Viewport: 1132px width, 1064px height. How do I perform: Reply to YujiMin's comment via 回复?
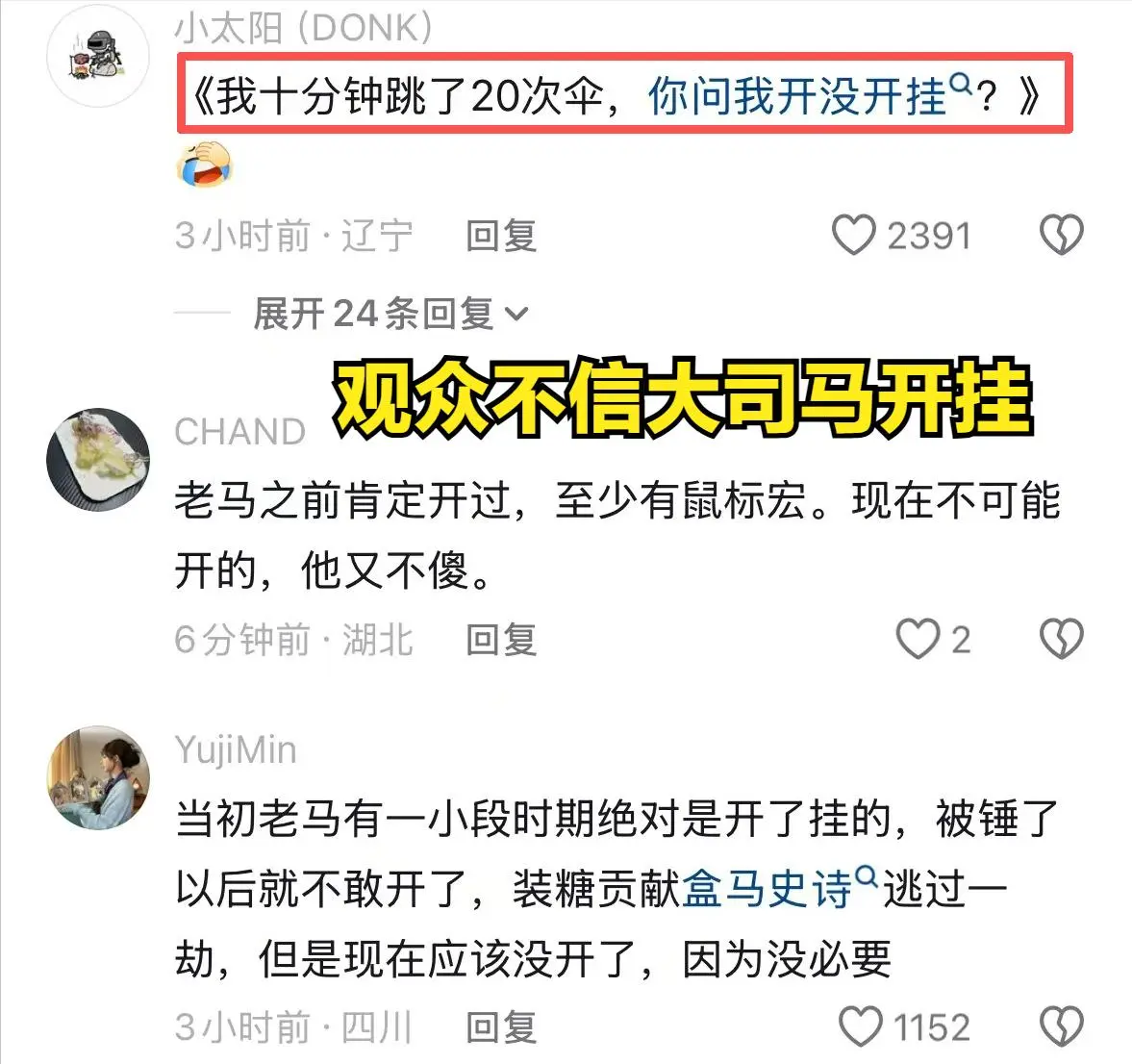(x=501, y=1026)
